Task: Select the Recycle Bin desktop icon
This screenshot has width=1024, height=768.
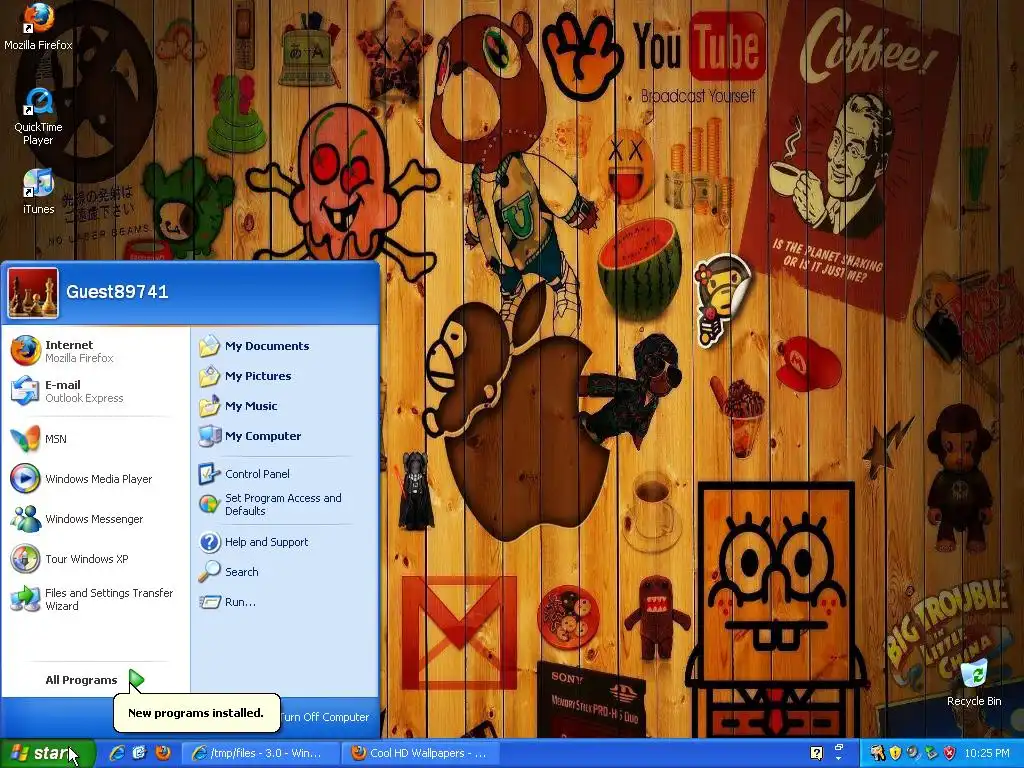Action: coord(974,682)
